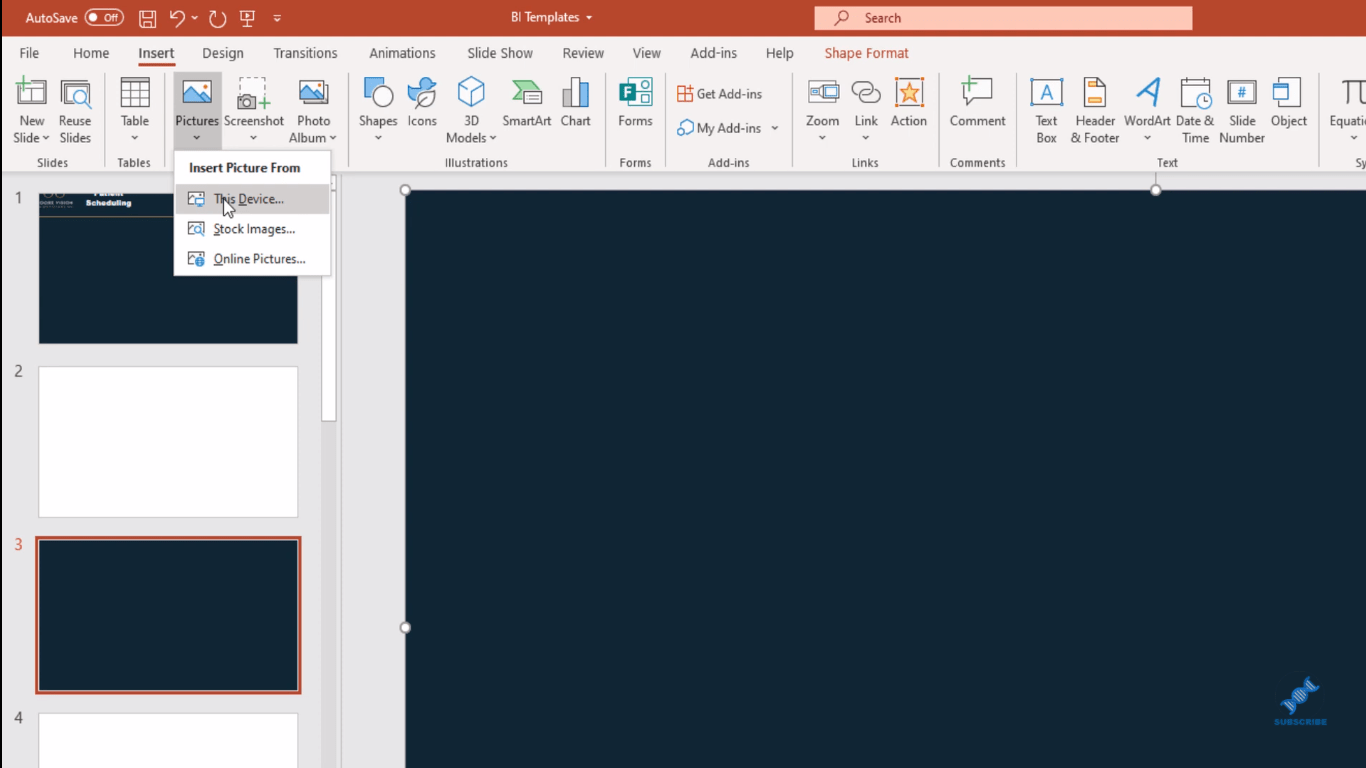Click the Redo repeat icon
The image size is (1366, 768).
pyautogui.click(x=218, y=18)
